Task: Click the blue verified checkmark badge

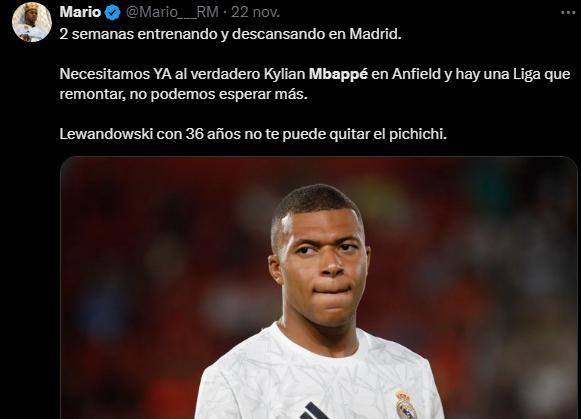Action: 112,13
